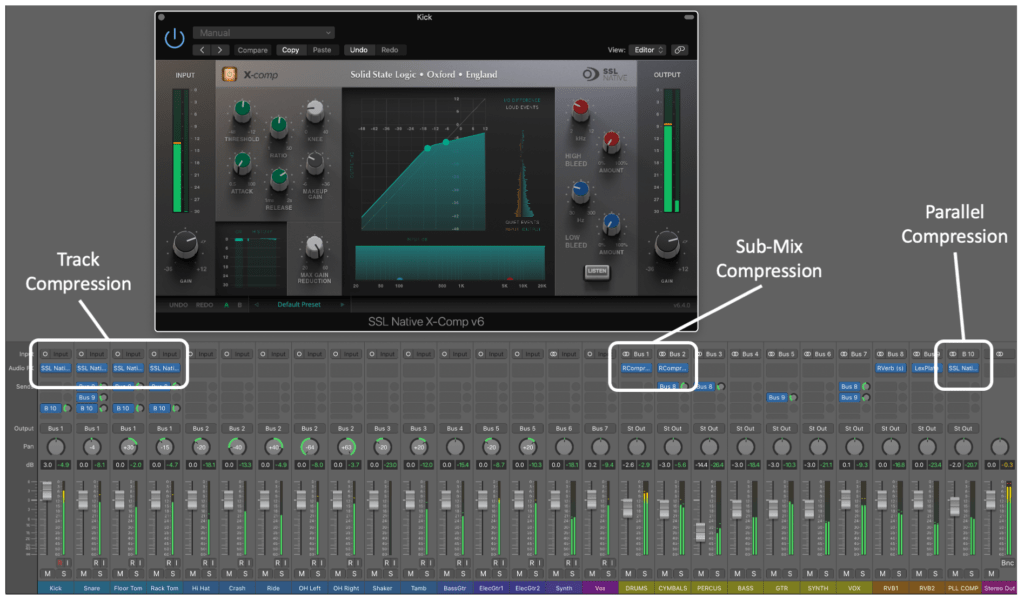Open the SSL Native plugin slot on Kick
The image size is (1024, 600).
pyautogui.click(x=56, y=368)
